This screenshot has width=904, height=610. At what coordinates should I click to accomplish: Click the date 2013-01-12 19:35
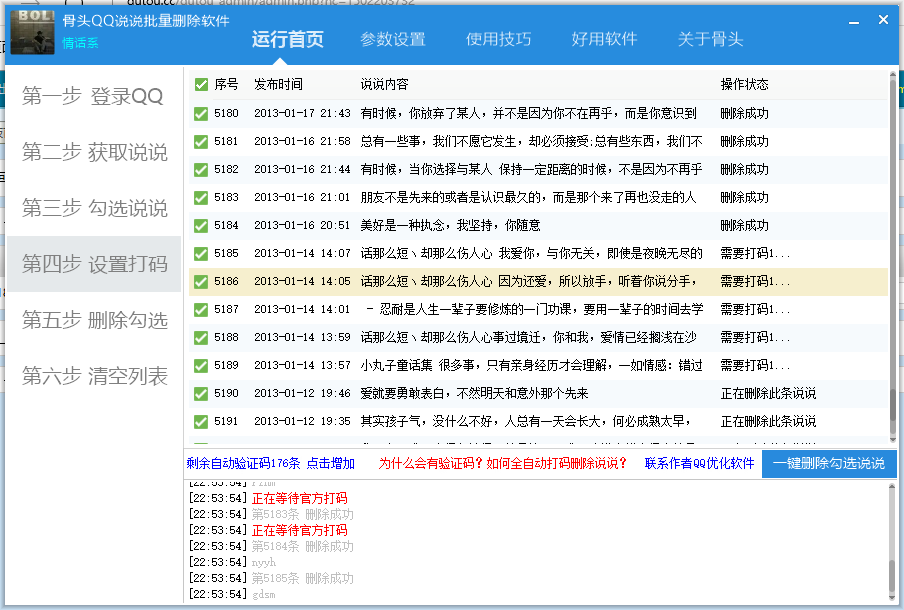coord(302,421)
